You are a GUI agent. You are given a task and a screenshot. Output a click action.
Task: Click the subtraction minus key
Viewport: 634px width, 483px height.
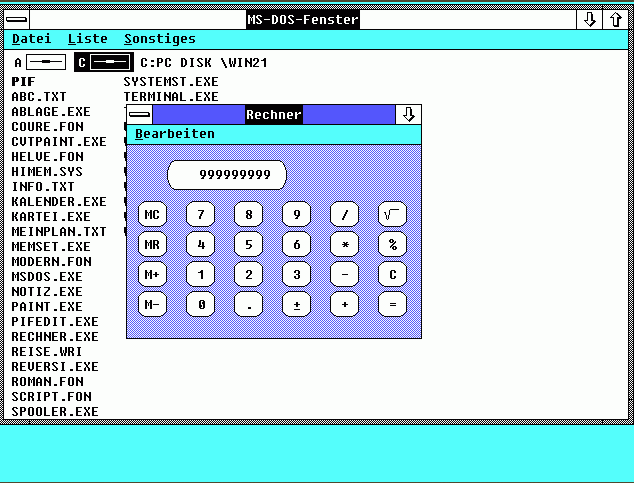[344, 274]
